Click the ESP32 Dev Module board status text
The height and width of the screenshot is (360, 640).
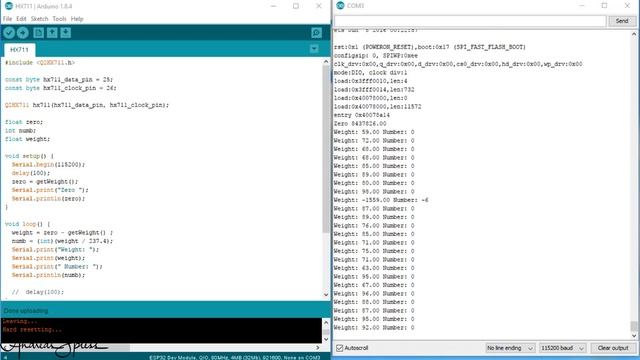pos(235,357)
